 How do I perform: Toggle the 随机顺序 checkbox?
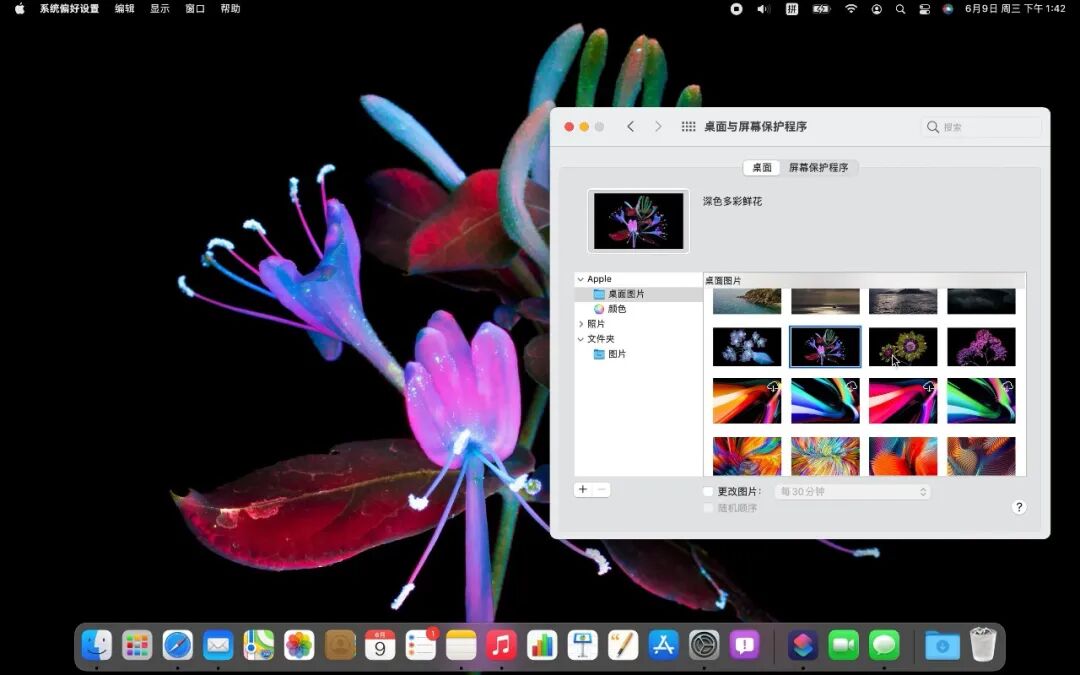click(x=707, y=507)
